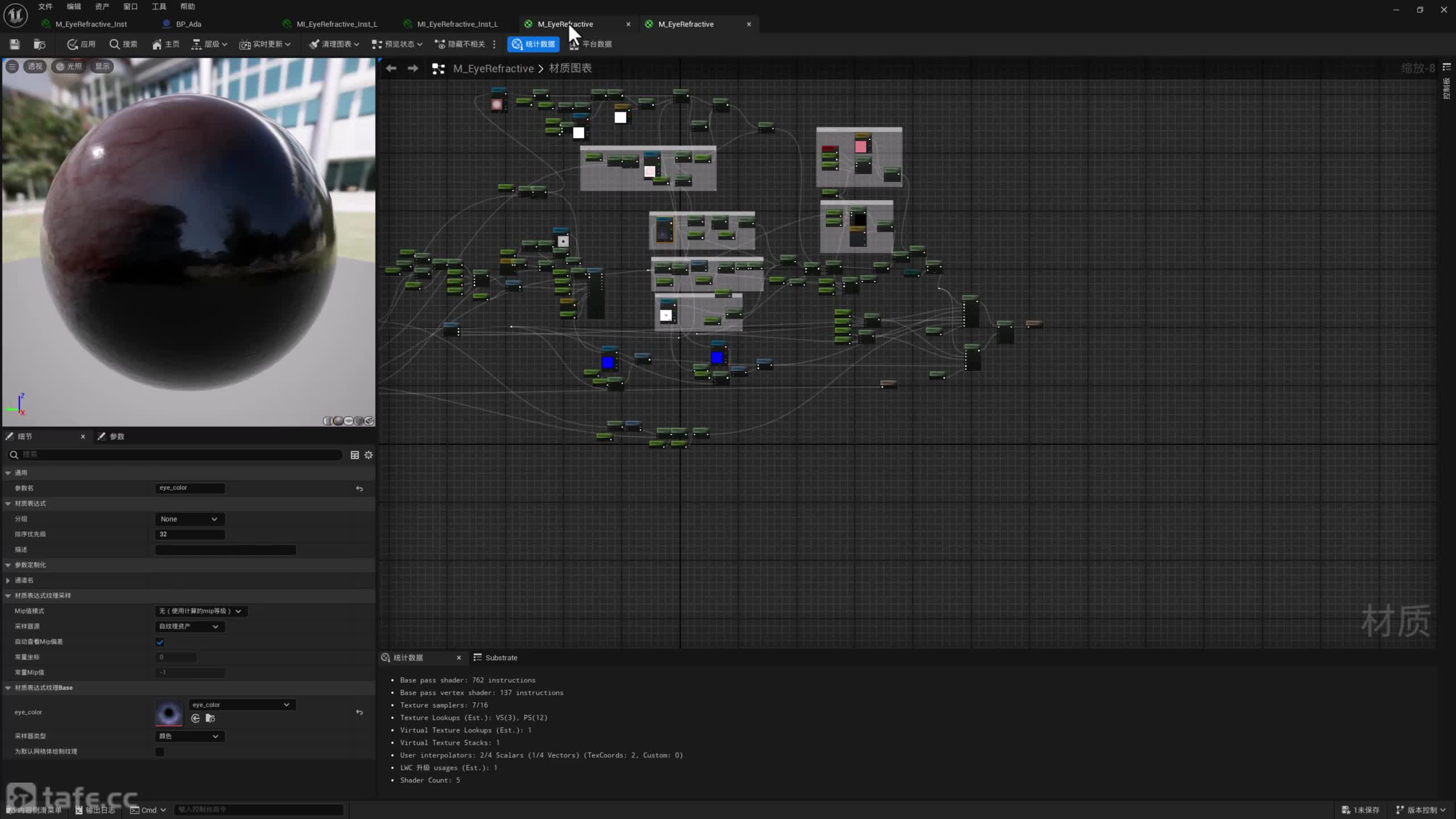Open the viewport hamburger options menu
This screenshot has height=819, width=1456.
point(12,67)
